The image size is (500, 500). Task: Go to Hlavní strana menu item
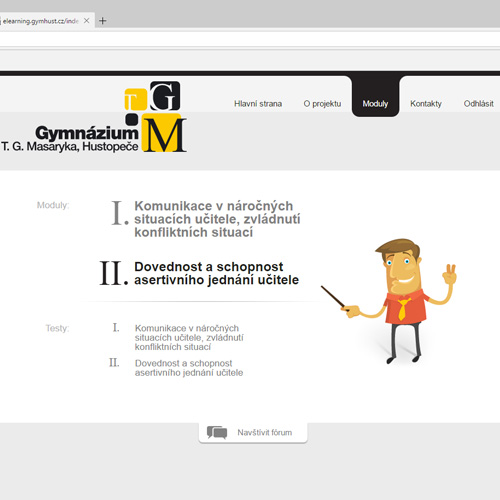(x=258, y=104)
